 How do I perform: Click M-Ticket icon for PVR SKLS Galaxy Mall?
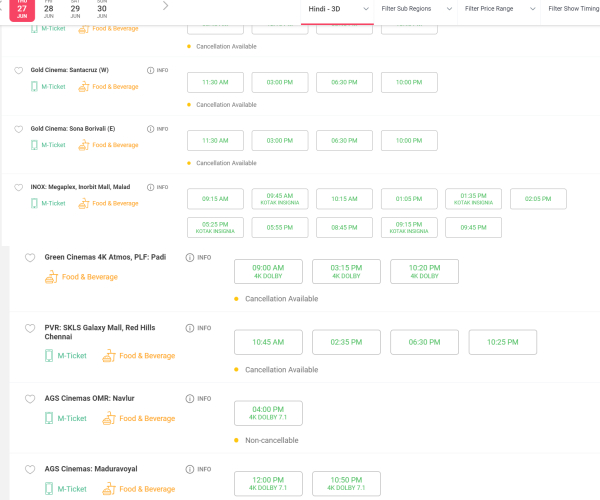pos(51,356)
